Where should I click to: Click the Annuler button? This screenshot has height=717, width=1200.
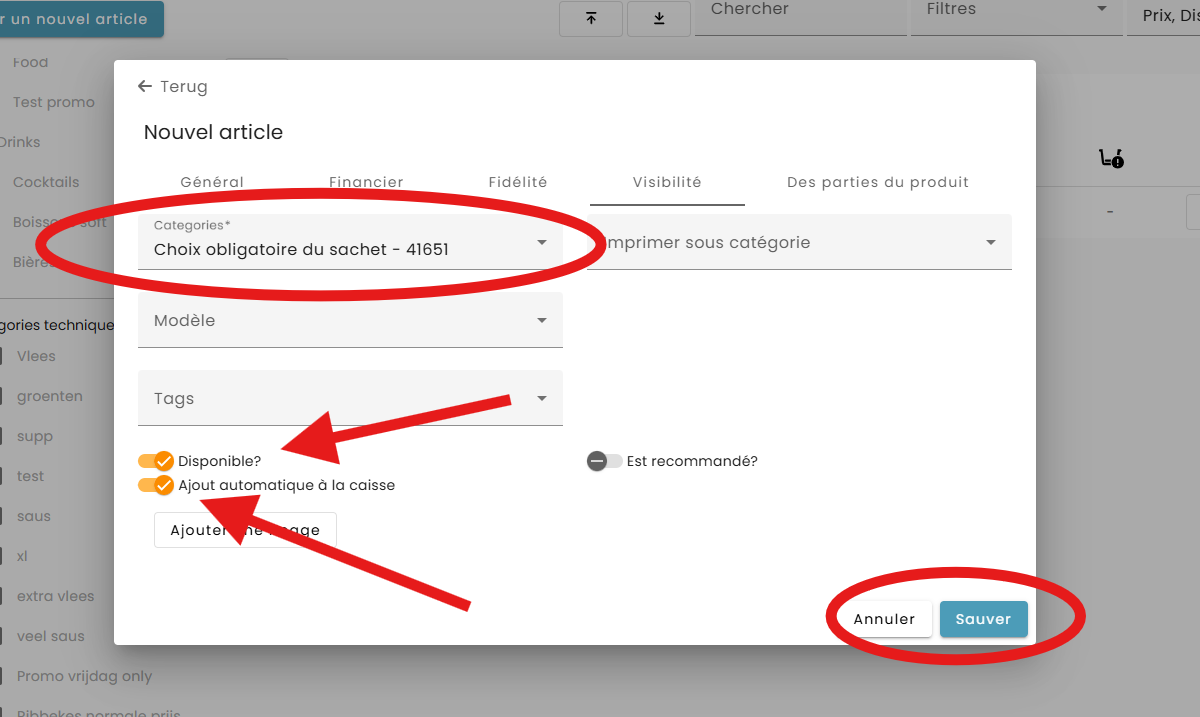884,619
